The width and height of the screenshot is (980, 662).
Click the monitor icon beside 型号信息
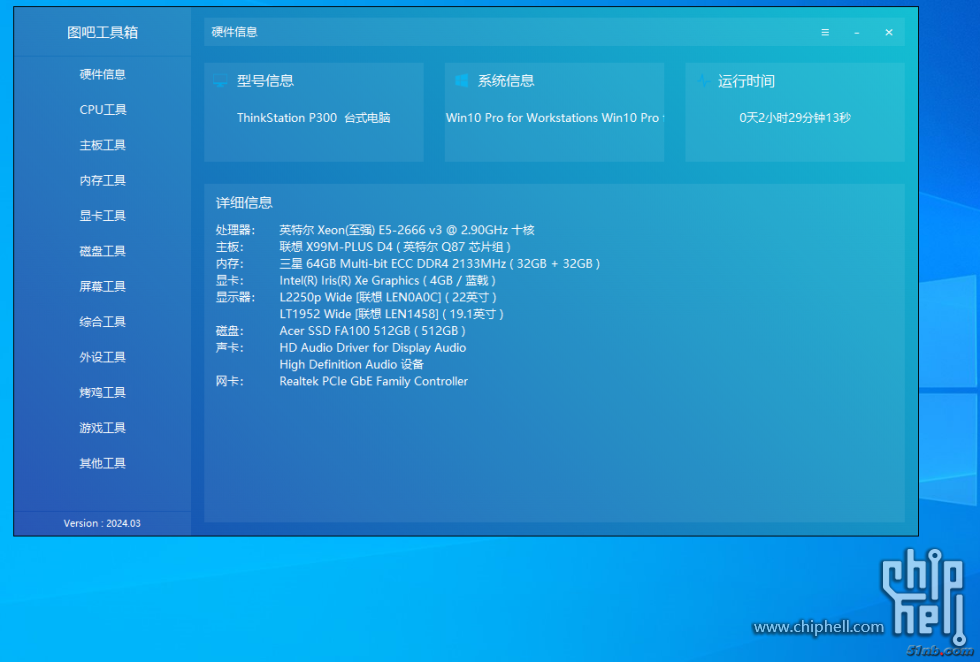220,81
